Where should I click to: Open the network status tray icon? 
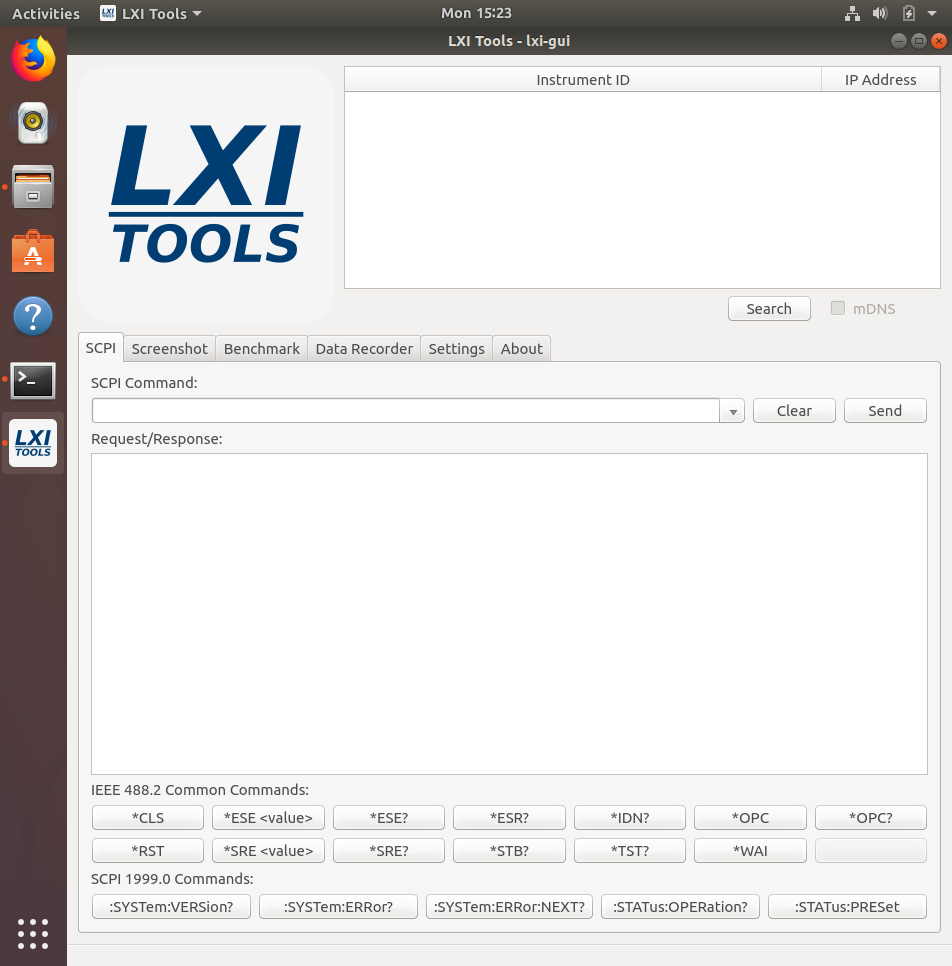click(x=853, y=13)
